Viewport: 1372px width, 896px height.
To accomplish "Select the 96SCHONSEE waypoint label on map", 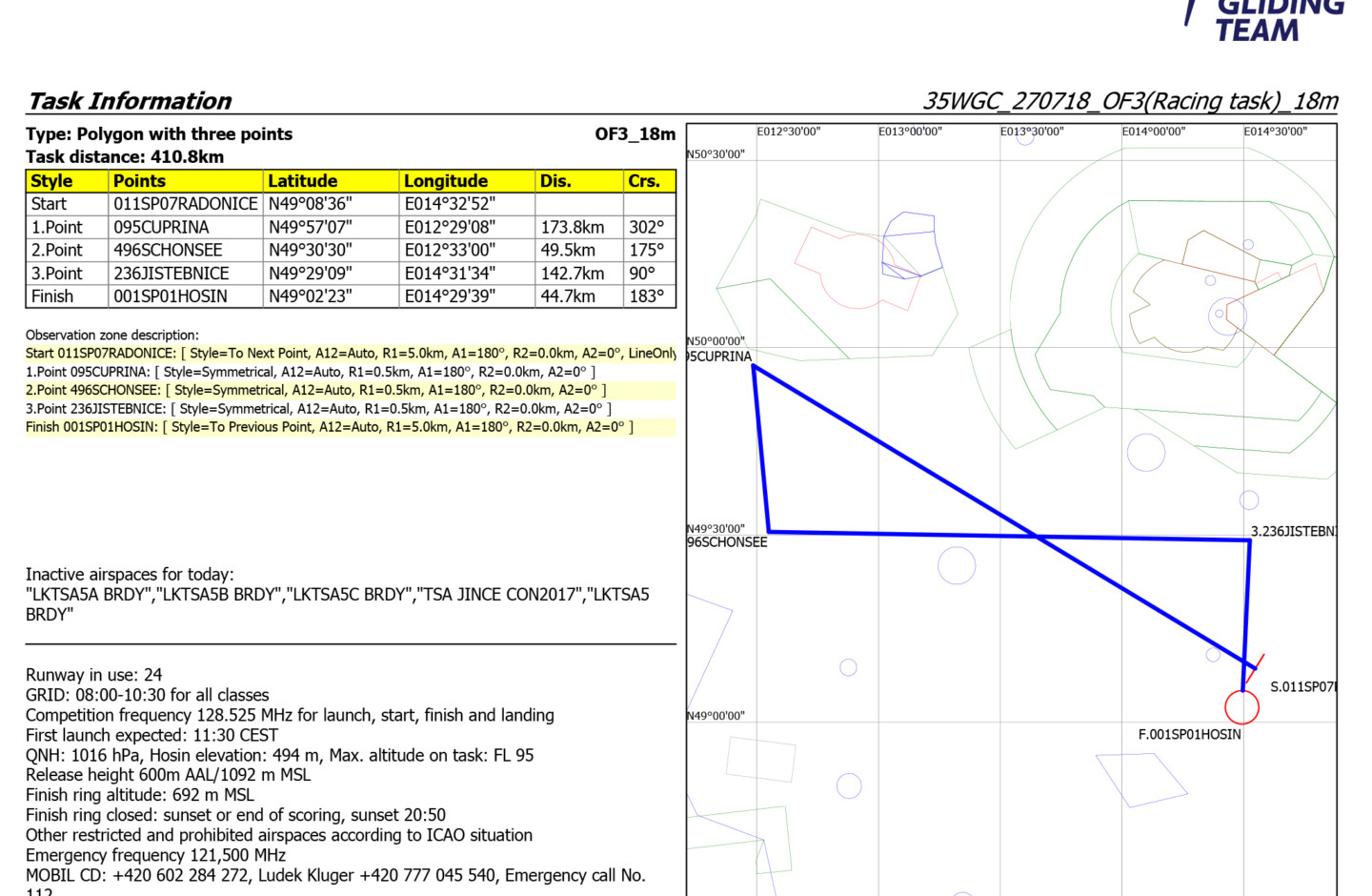I will pyautogui.click(x=727, y=542).
